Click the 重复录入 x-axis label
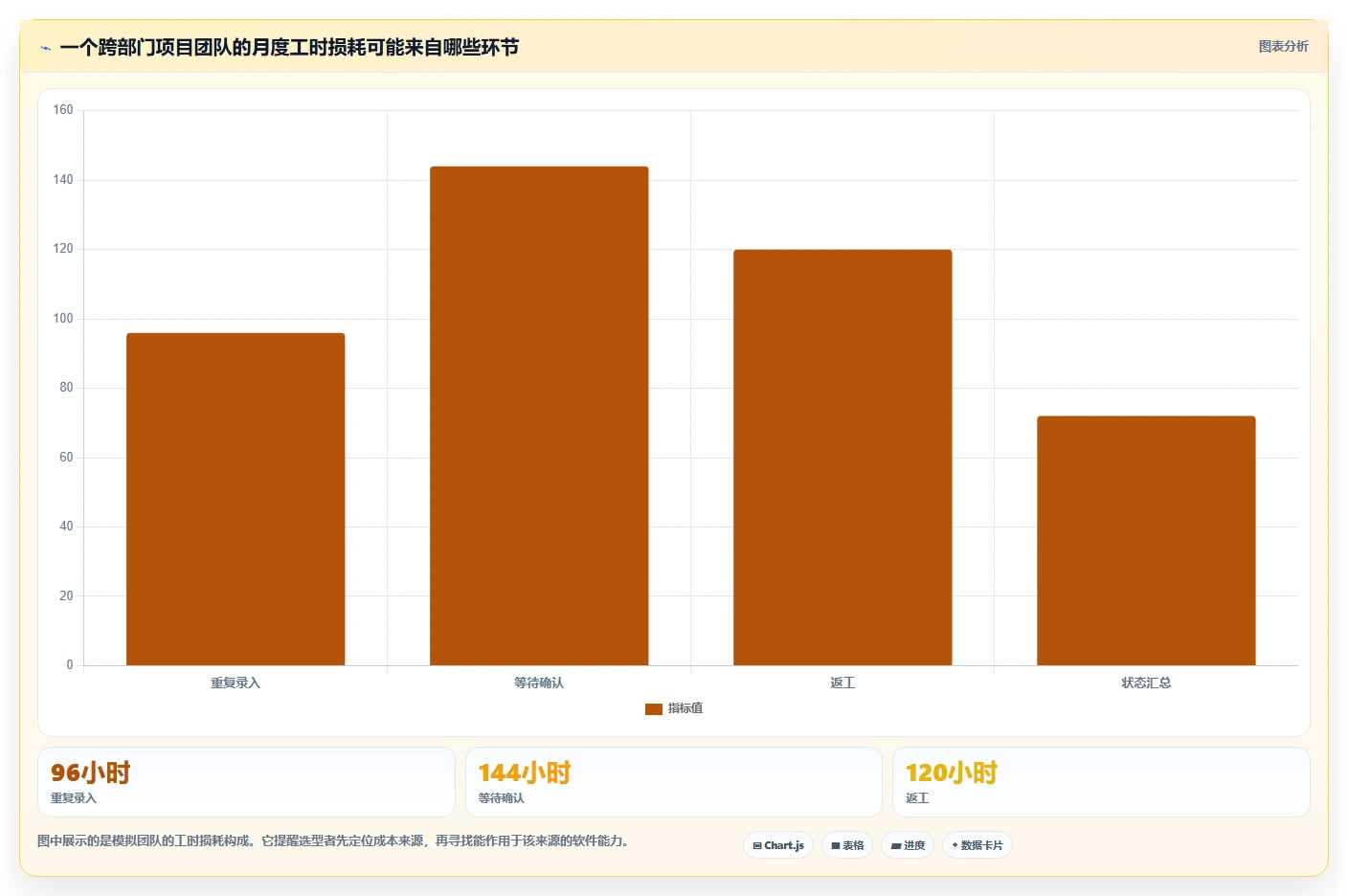 coord(236,683)
